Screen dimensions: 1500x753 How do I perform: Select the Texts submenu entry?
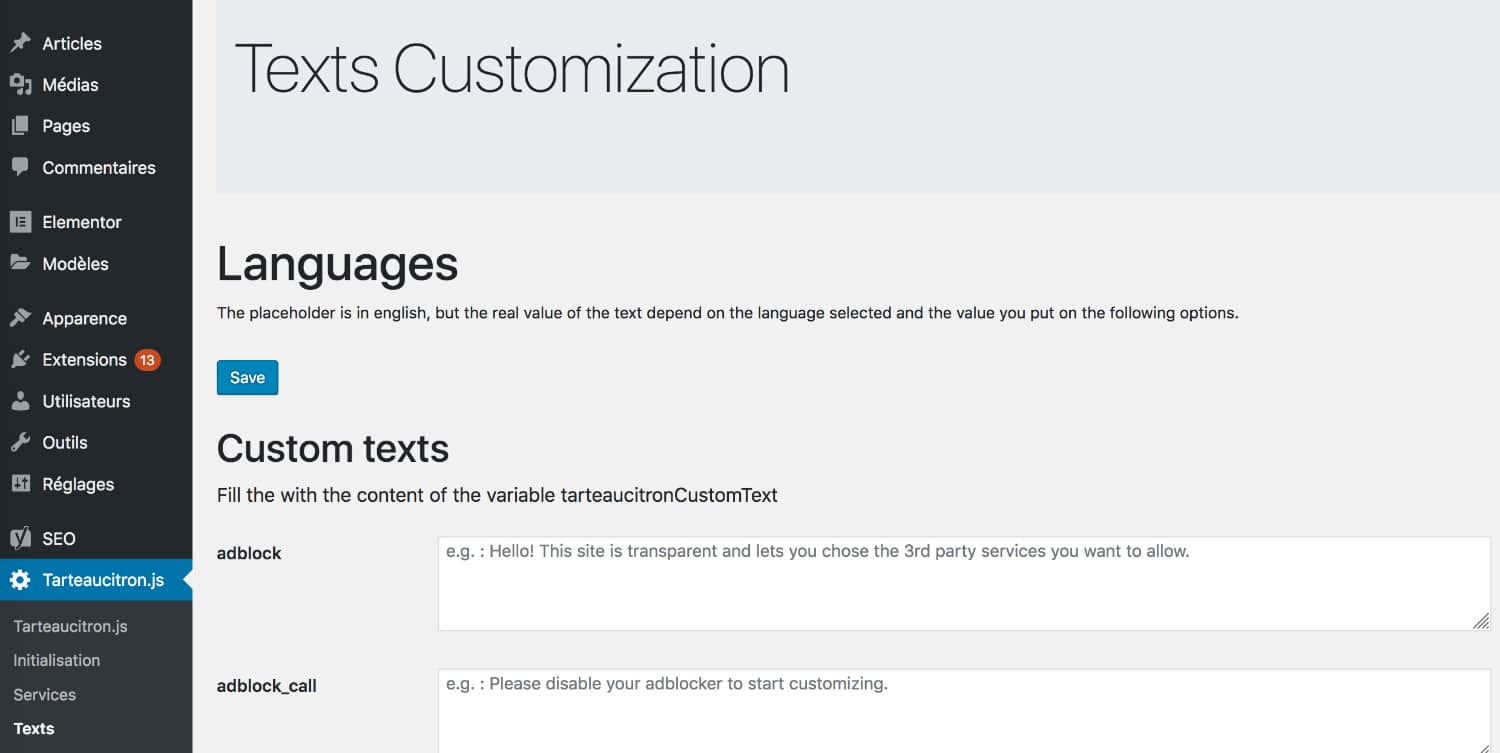[x=32, y=728]
